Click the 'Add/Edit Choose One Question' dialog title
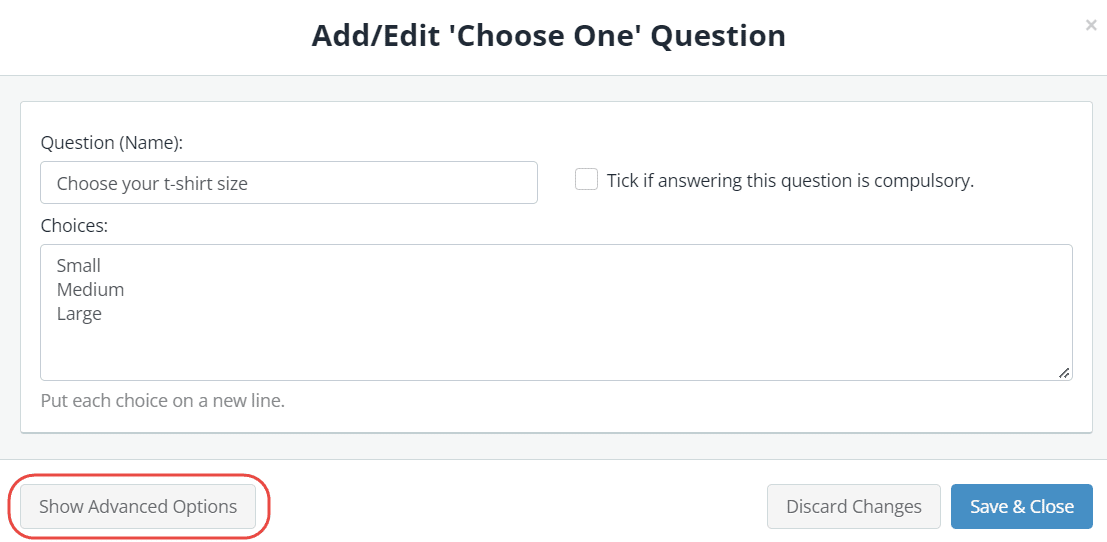The width and height of the screenshot is (1107, 542). click(549, 35)
